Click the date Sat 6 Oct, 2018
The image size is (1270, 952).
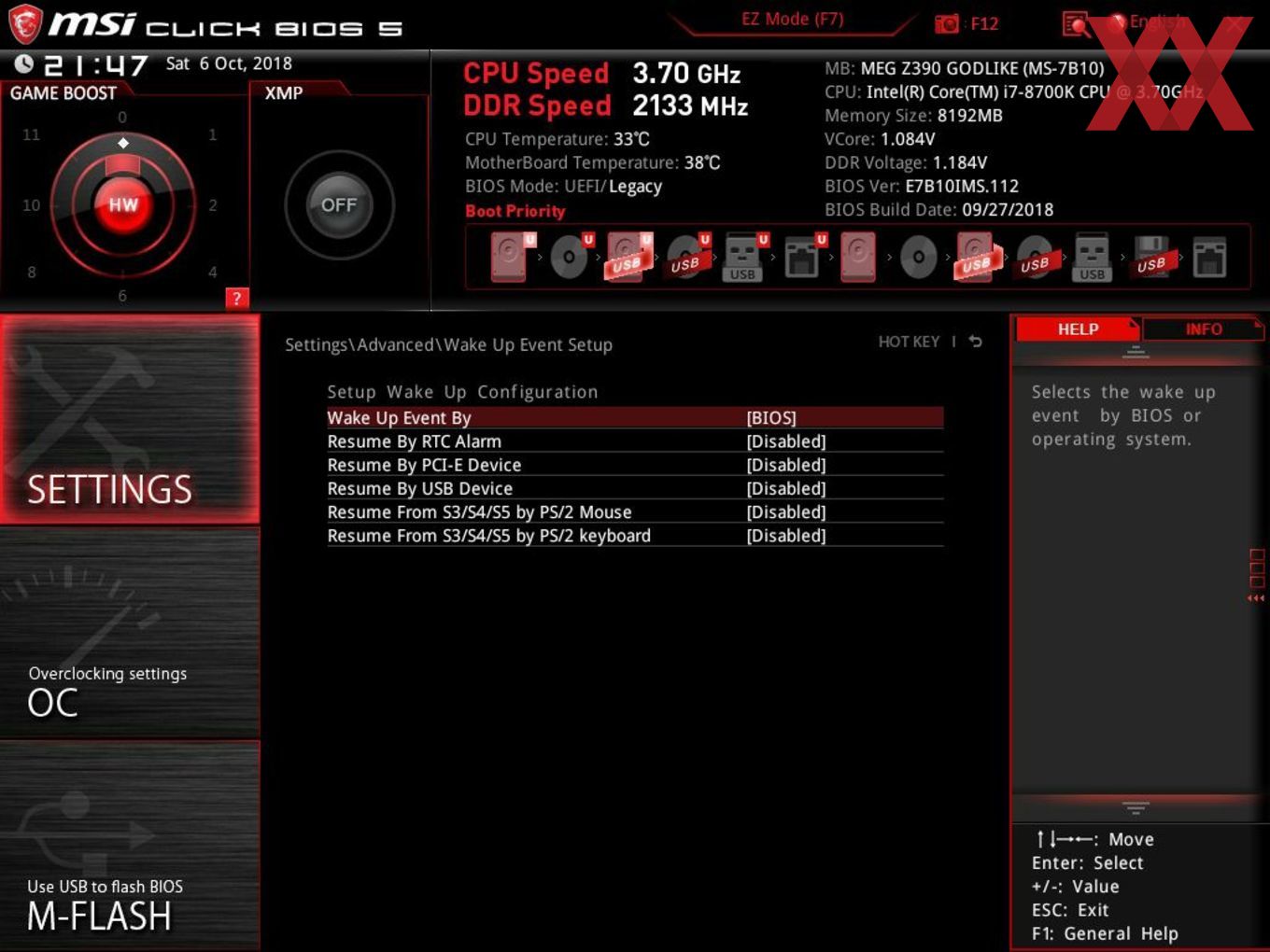tap(229, 63)
